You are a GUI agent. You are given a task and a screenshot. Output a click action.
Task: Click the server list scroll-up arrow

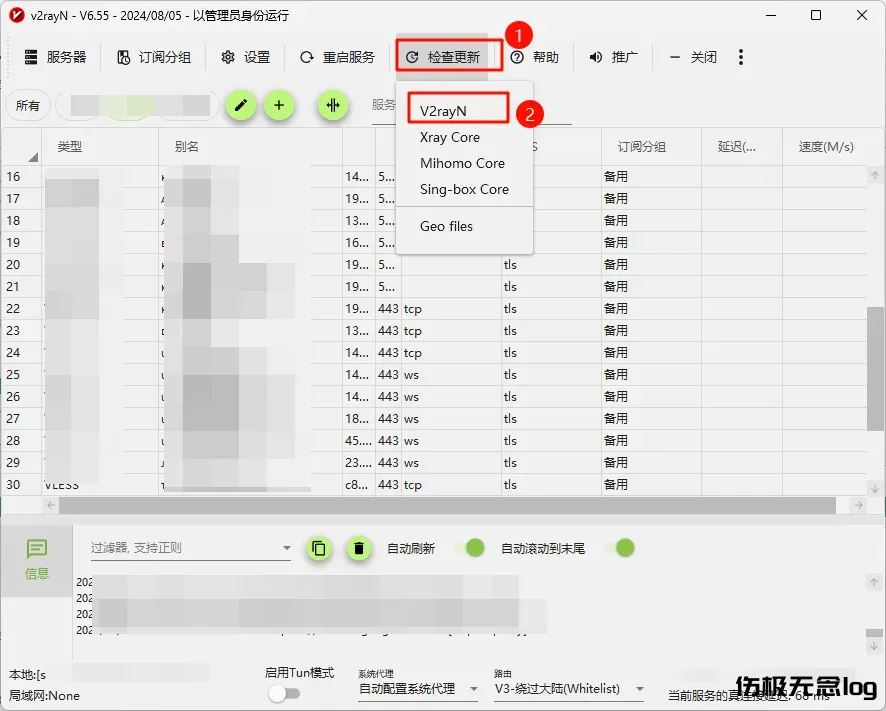(875, 175)
